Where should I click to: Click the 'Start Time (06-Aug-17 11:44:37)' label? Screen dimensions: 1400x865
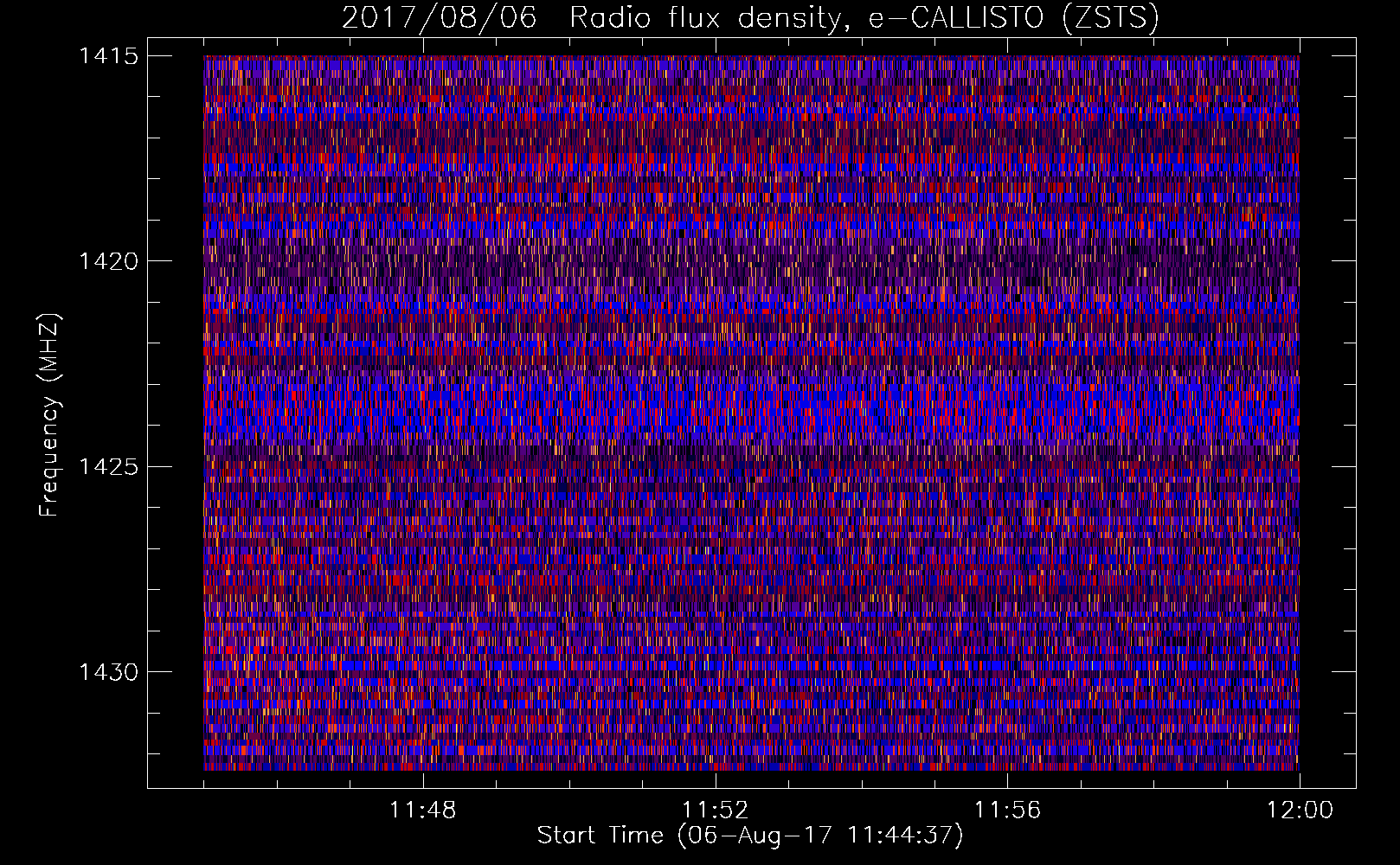750,836
